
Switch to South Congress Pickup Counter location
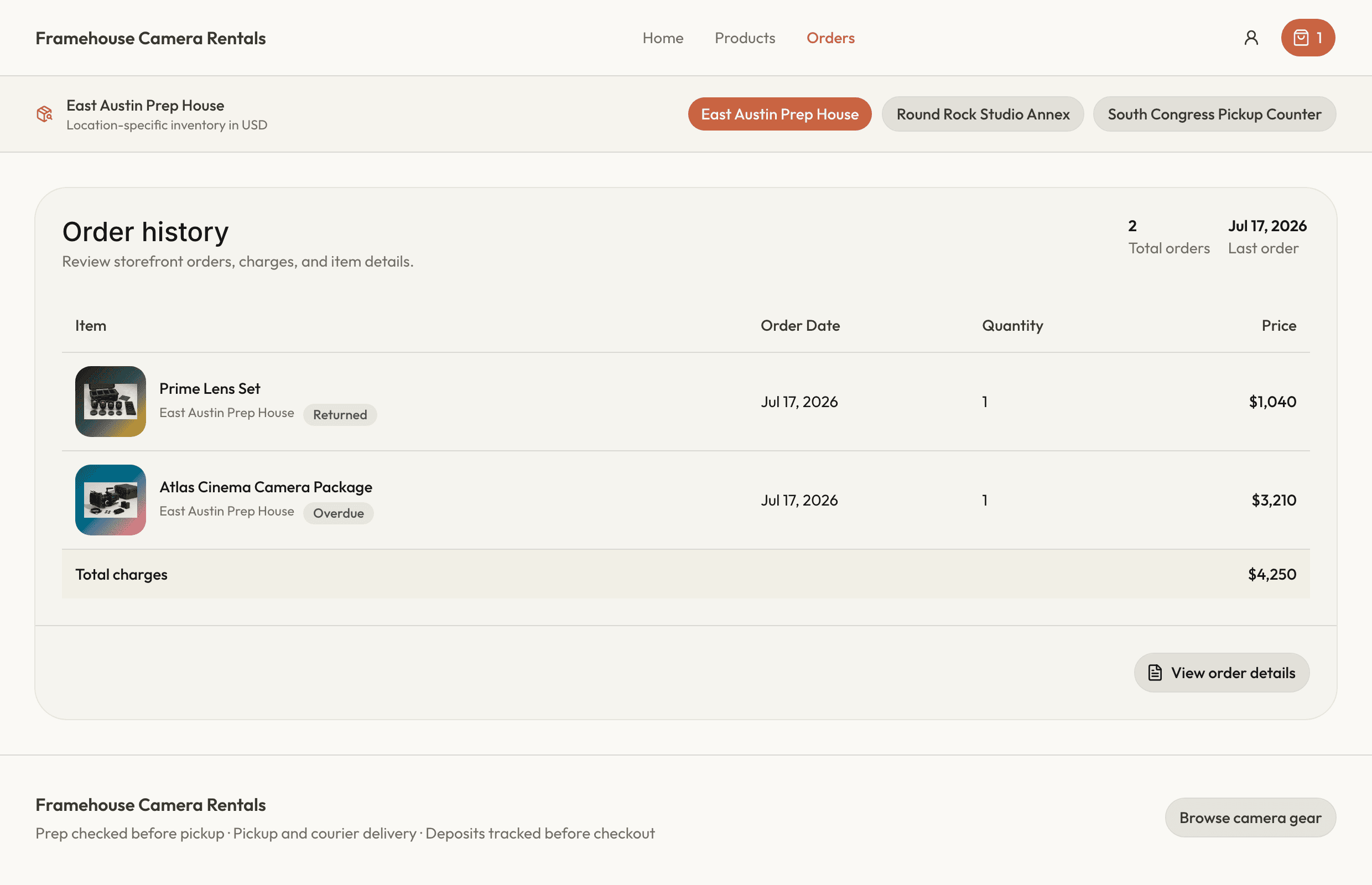tap(1214, 114)
